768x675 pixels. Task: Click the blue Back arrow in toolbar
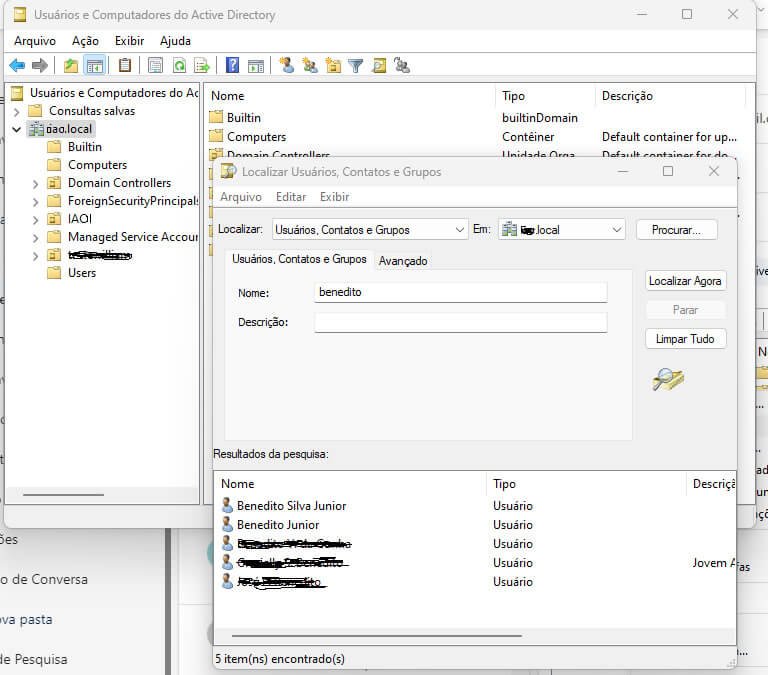point(17,65)
